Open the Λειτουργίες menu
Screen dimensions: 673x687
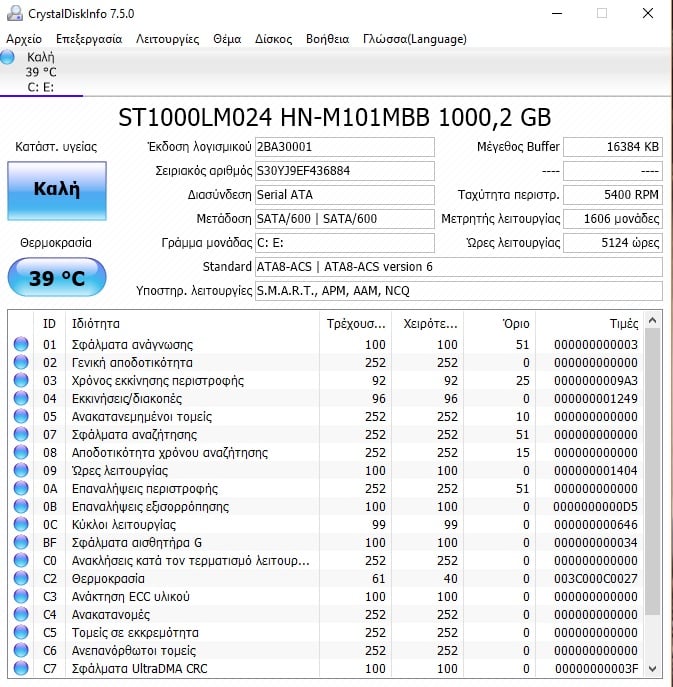tap(167, 39)
